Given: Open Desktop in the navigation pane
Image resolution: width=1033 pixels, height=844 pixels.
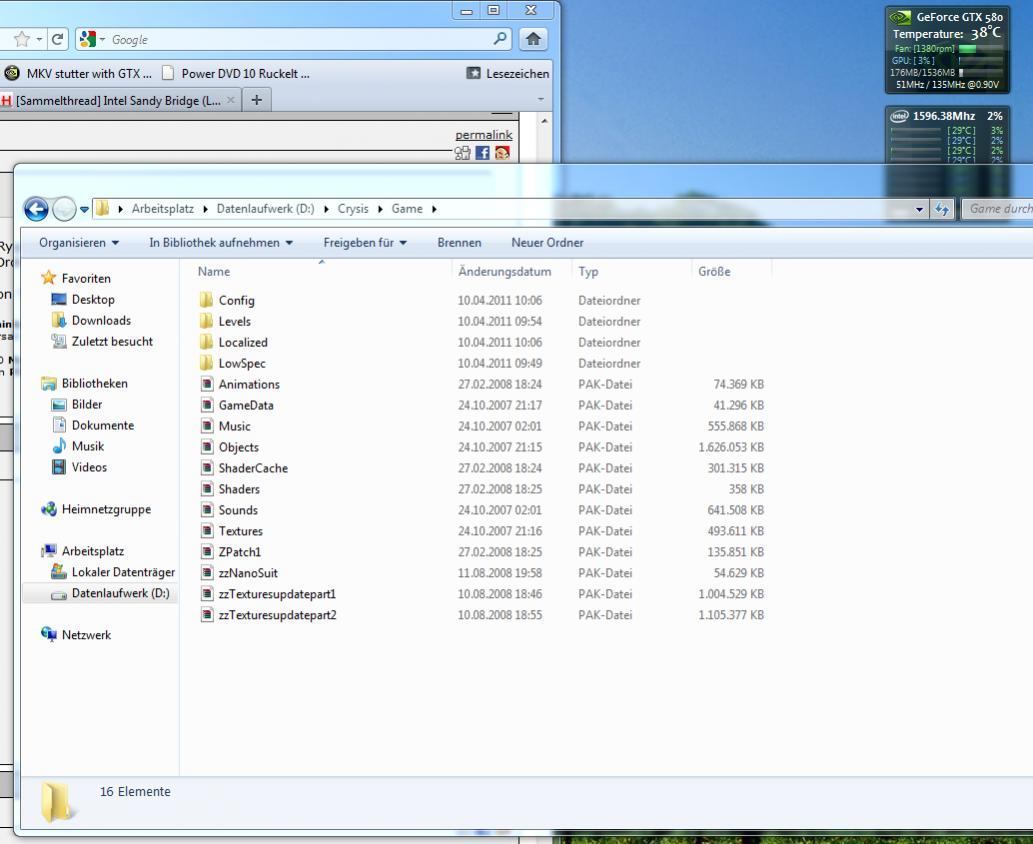Looking at the screenshot, I should [93, 299].
